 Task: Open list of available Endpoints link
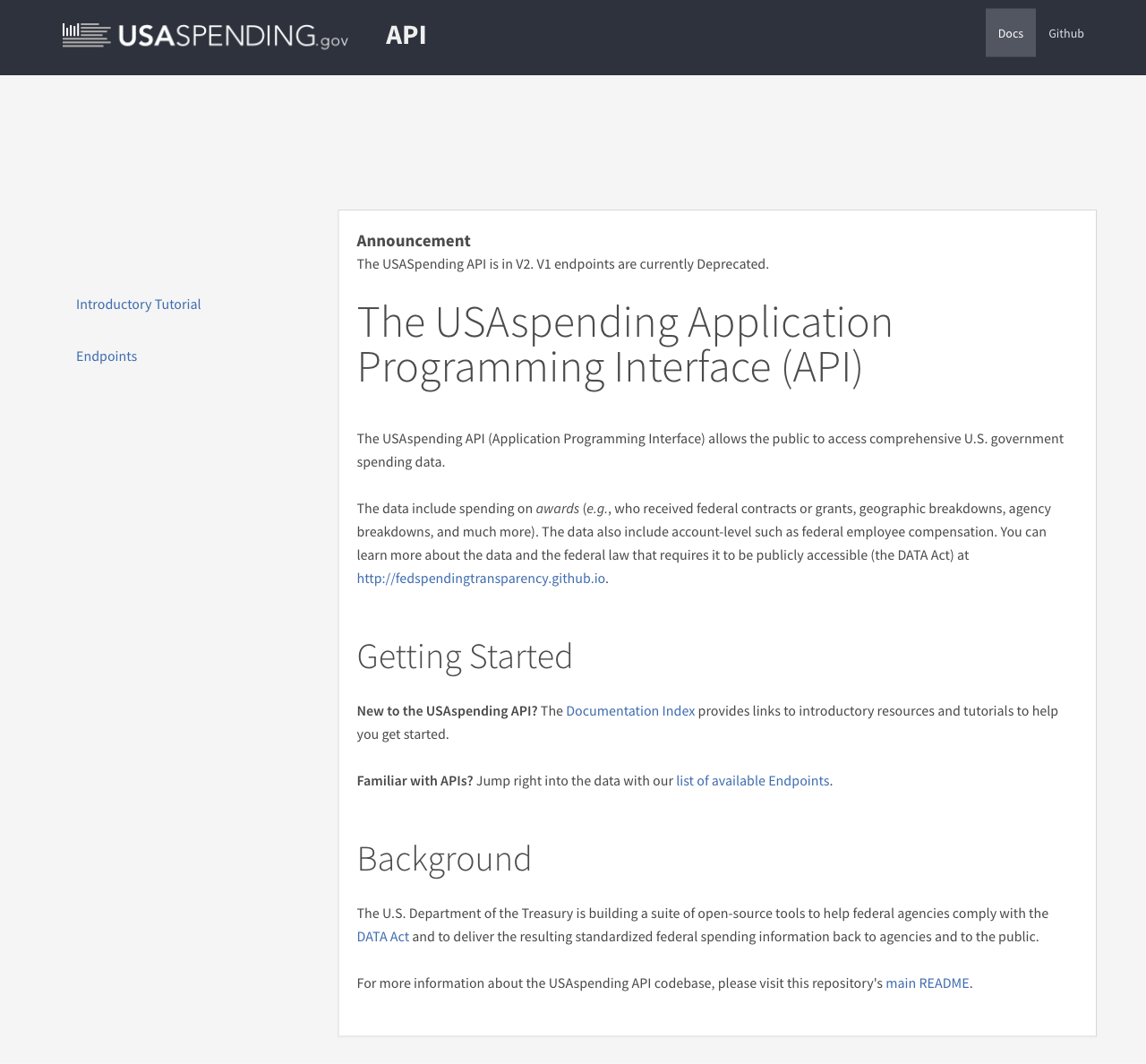pyautogui.click(x=752, y=781)
